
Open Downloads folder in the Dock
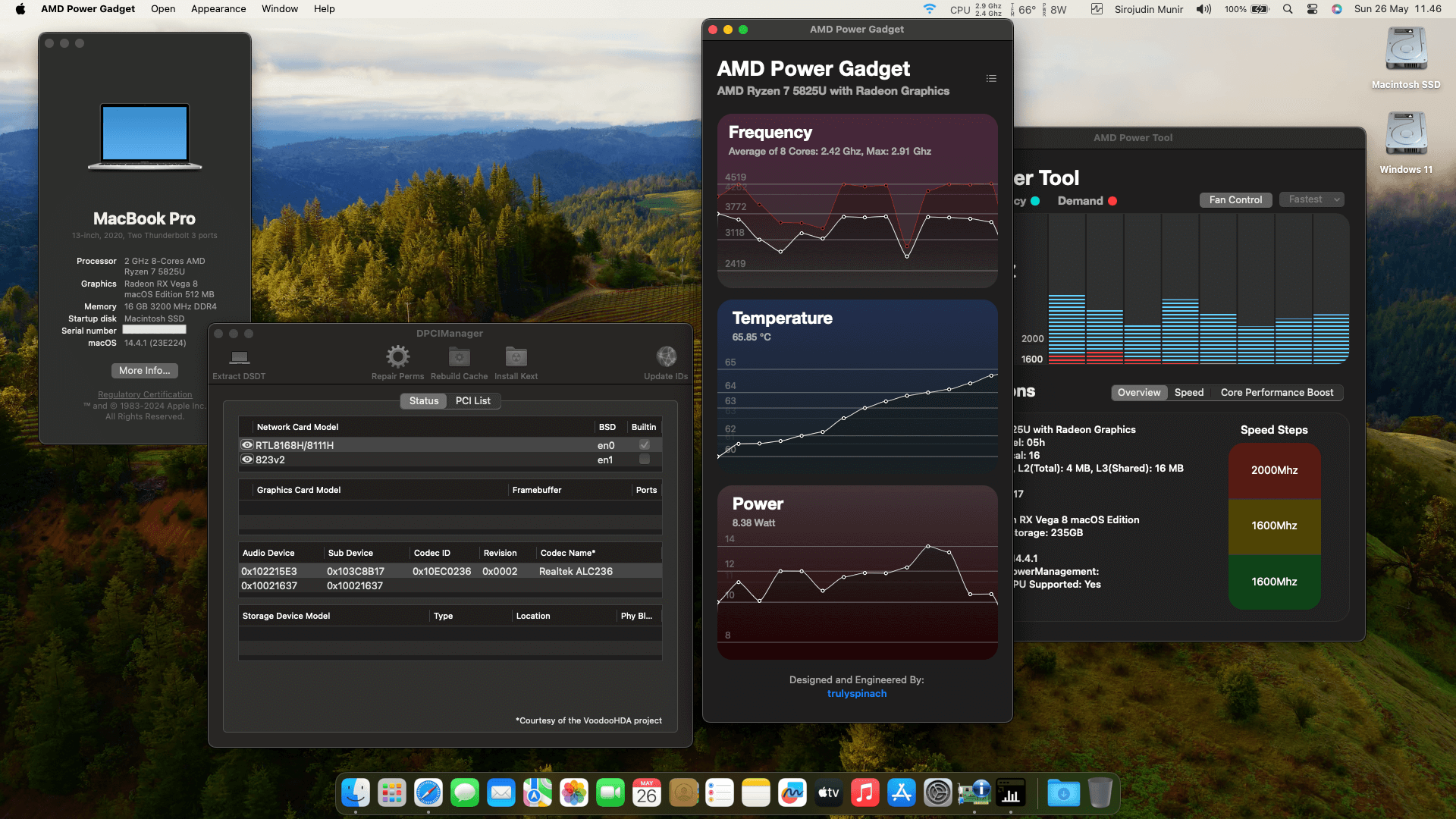(x=1064, y=792)
